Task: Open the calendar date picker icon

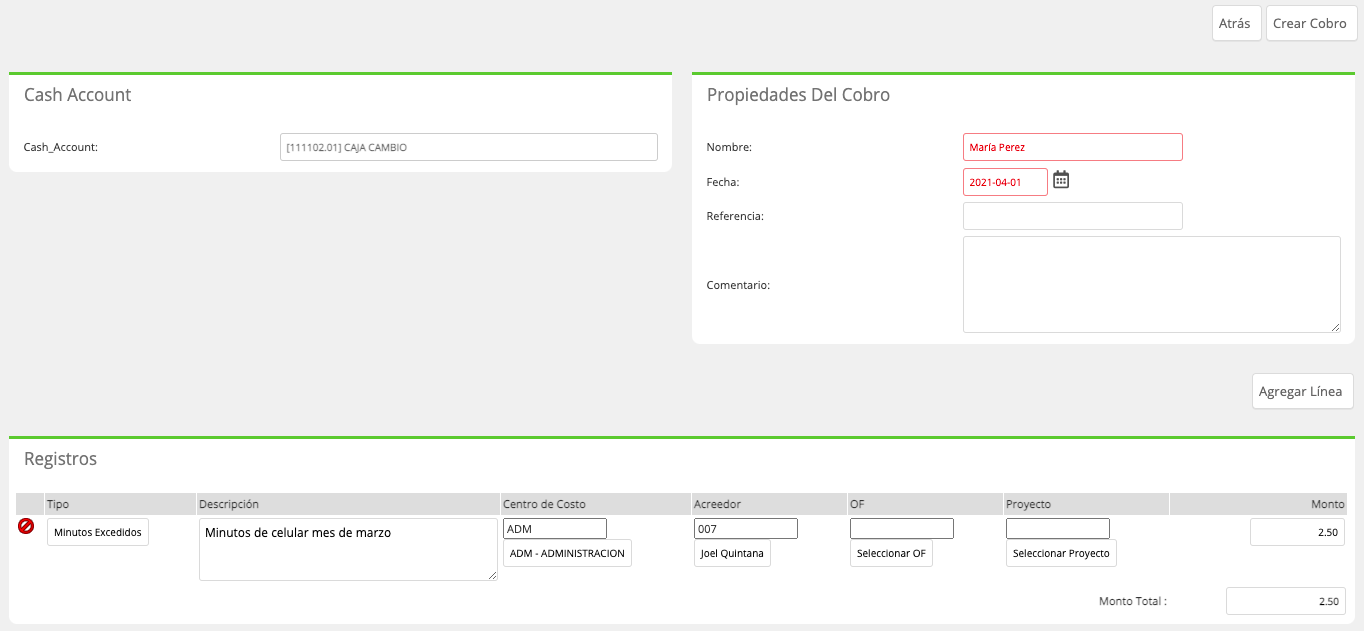Action: point(1061,180)
